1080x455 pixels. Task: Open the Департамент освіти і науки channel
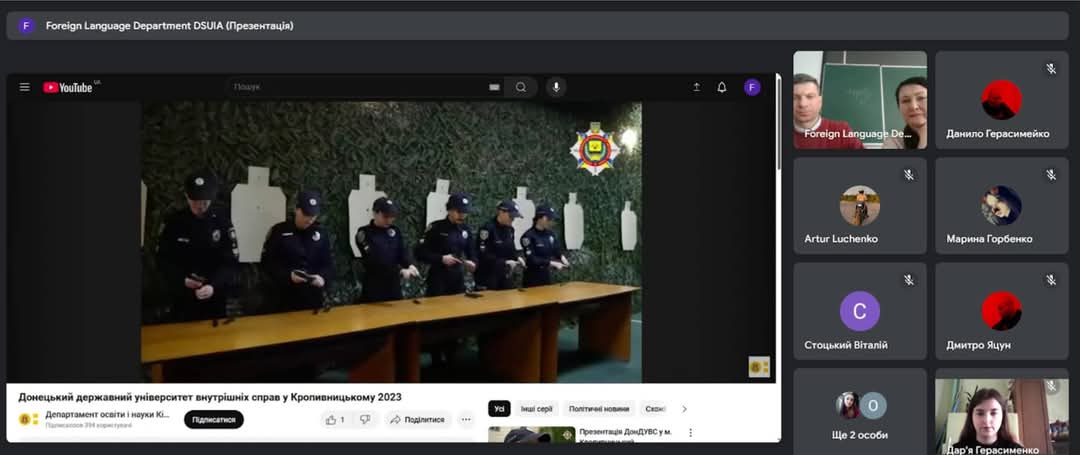pyautogui.click(x=107, y=414)
